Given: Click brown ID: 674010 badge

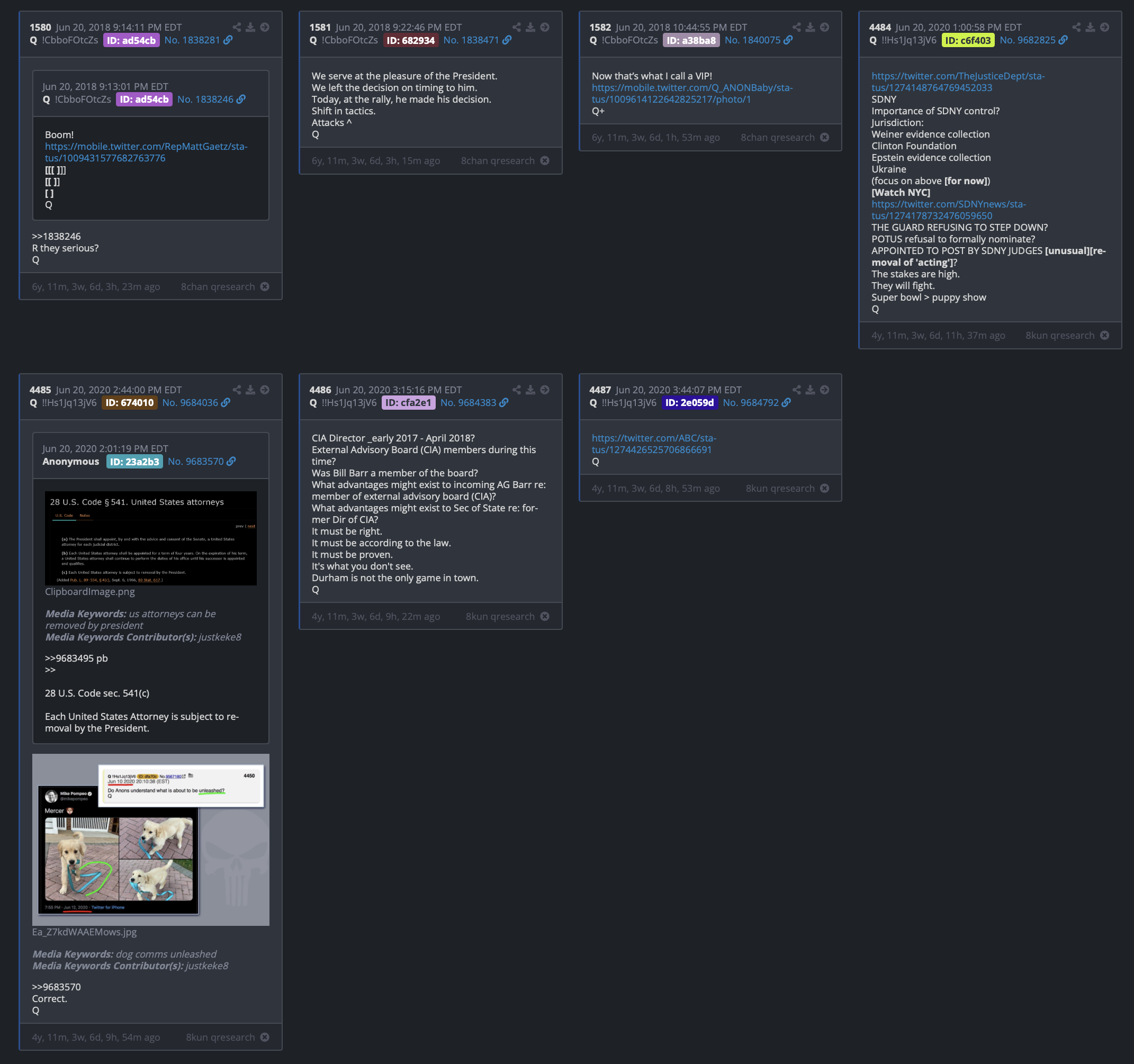Looking at the screenshot, I should 130,403.
